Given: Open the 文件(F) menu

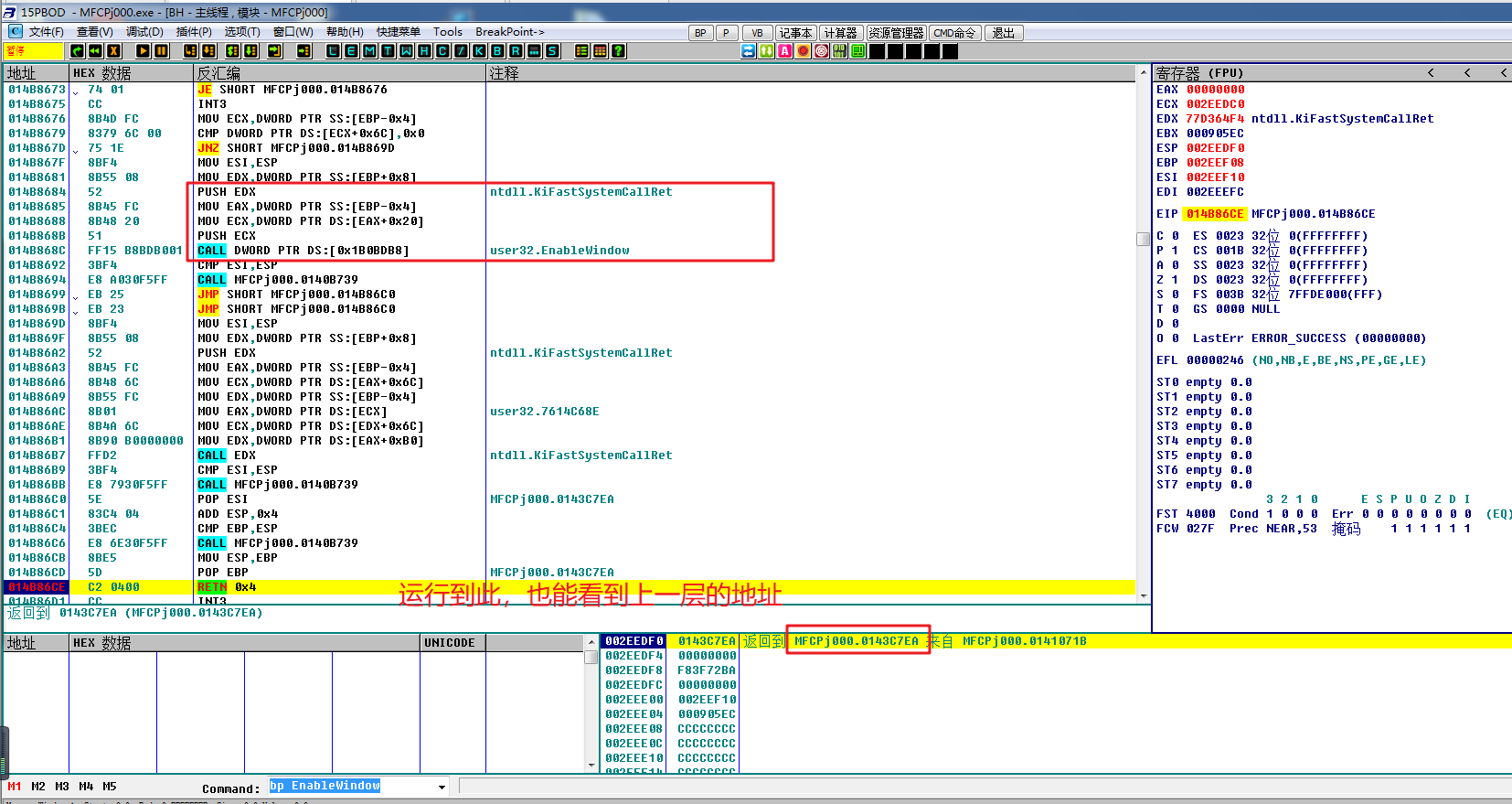Looking at the screenshot, I should [46, 32].
